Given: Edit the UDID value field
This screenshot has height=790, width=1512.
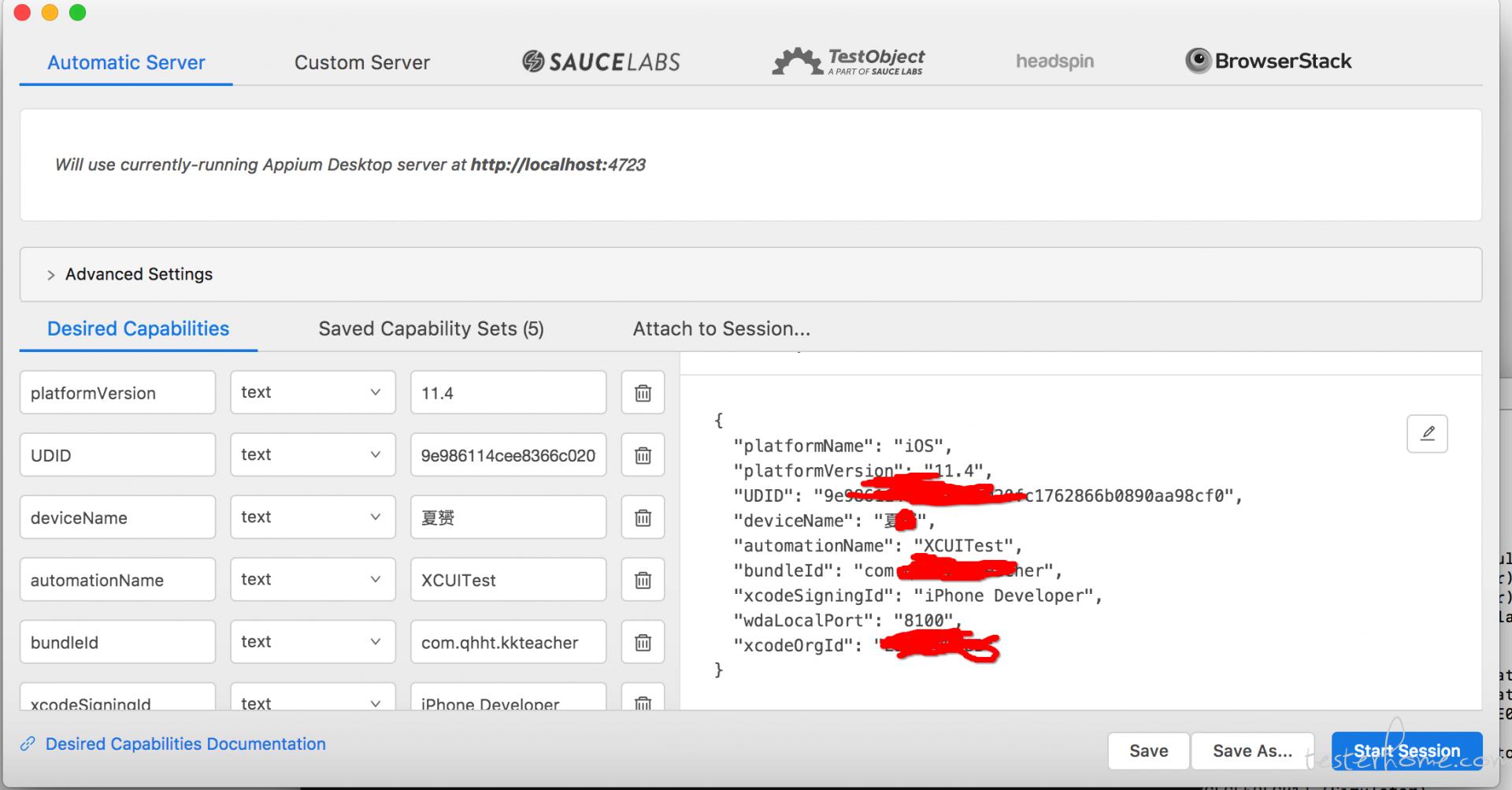Looking at the screenshot, I should (508, 454).
